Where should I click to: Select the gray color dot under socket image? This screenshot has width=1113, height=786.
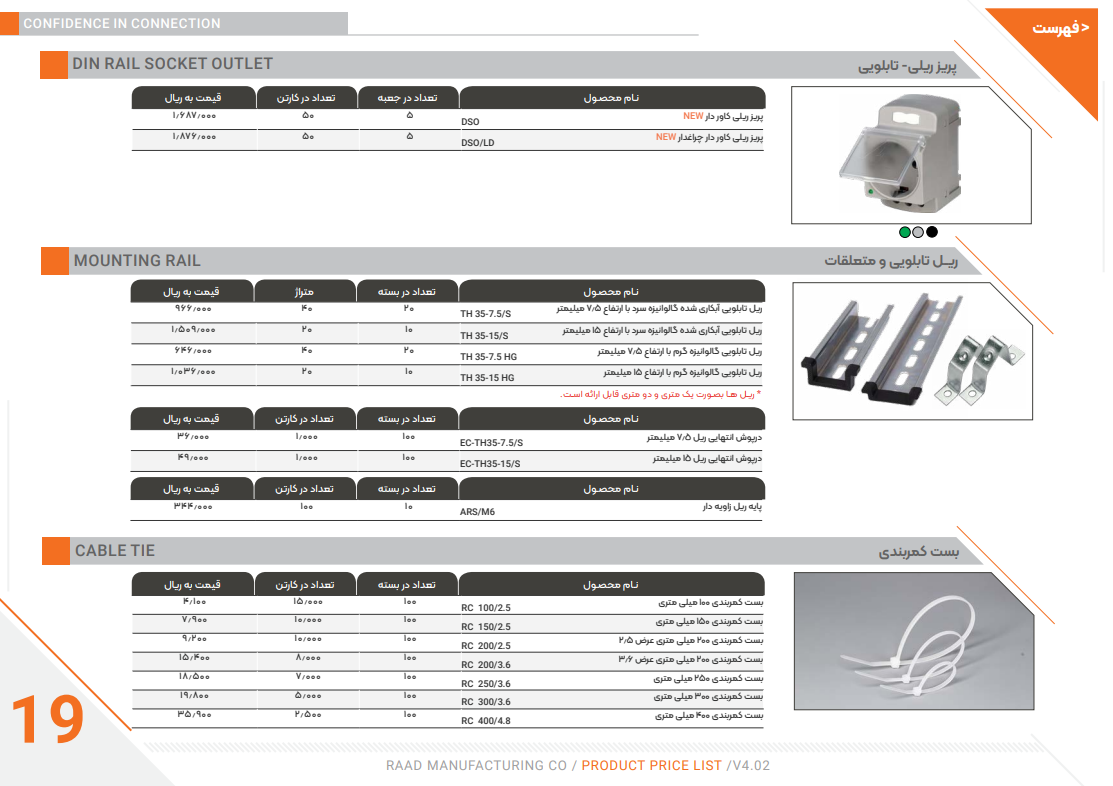(x=918, y=232)
